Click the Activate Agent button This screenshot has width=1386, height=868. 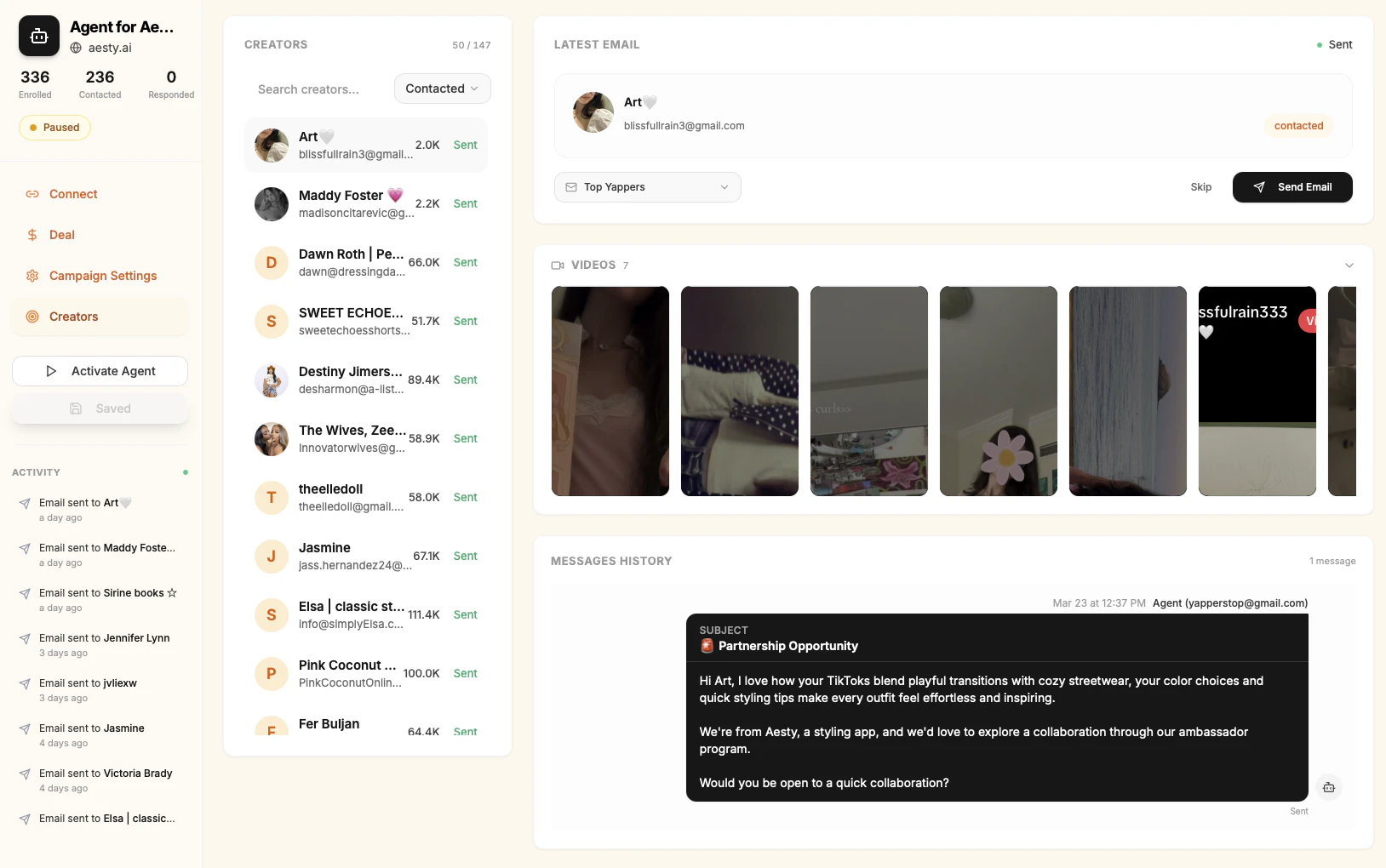100,371
